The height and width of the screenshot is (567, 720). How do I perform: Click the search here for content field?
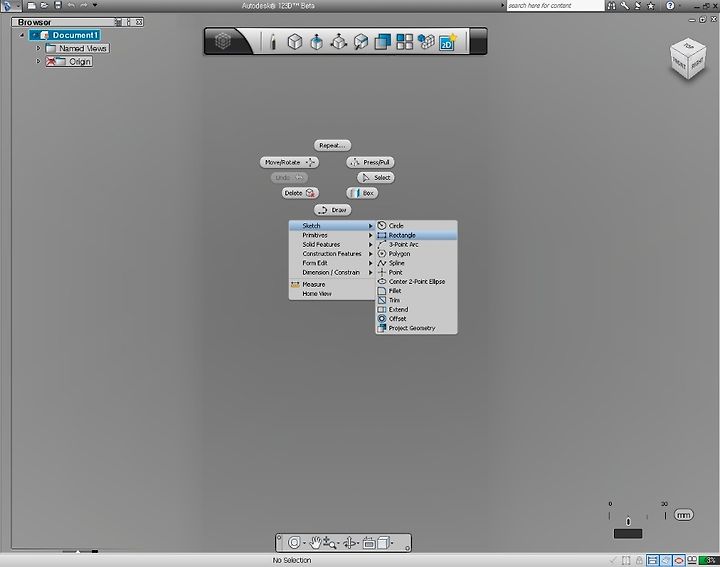click(555, 6)
